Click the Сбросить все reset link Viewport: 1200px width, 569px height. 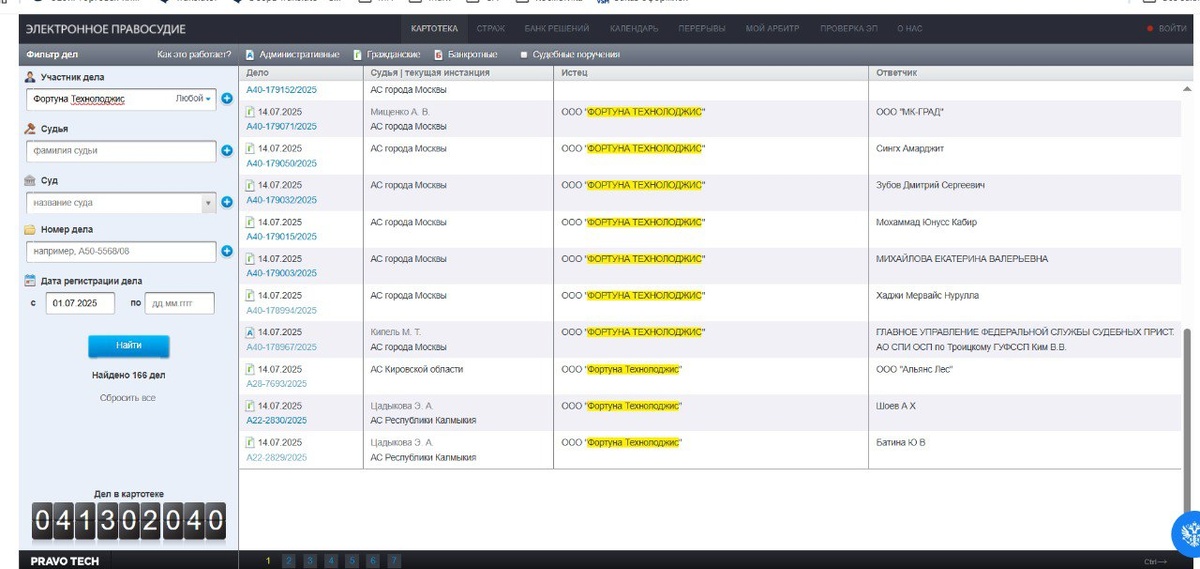pyautogui.click(x=128, y=398)
